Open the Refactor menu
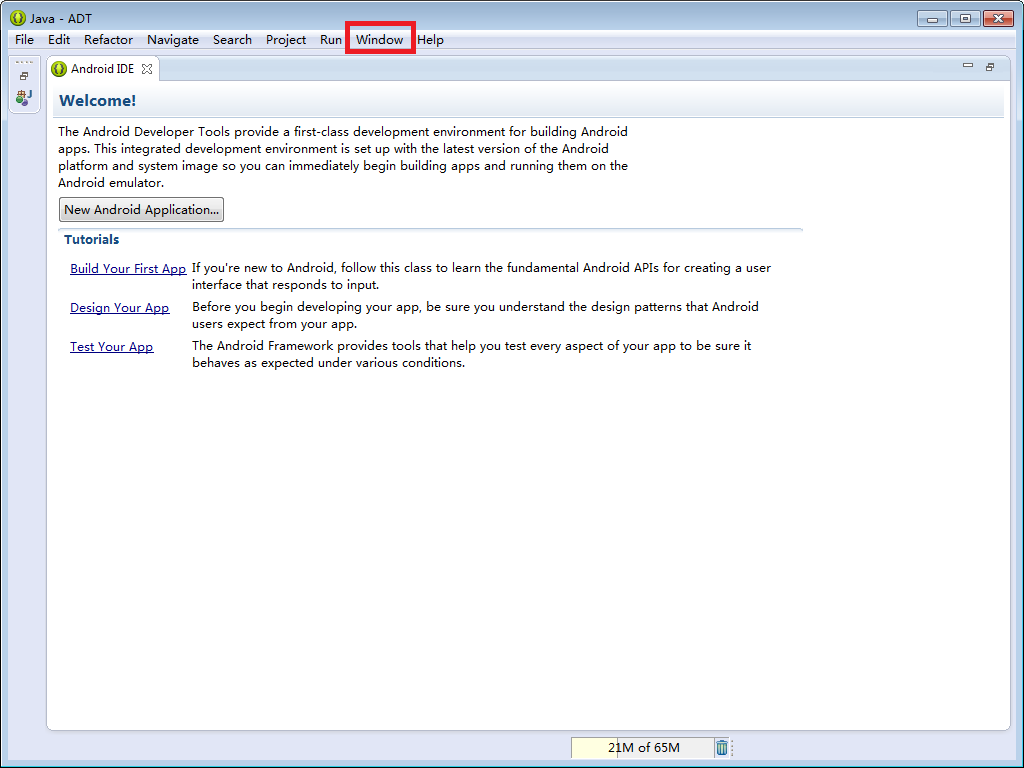The width and height of the screenshot is (1024, 768). pyautogui.click(x=108, y=40)
